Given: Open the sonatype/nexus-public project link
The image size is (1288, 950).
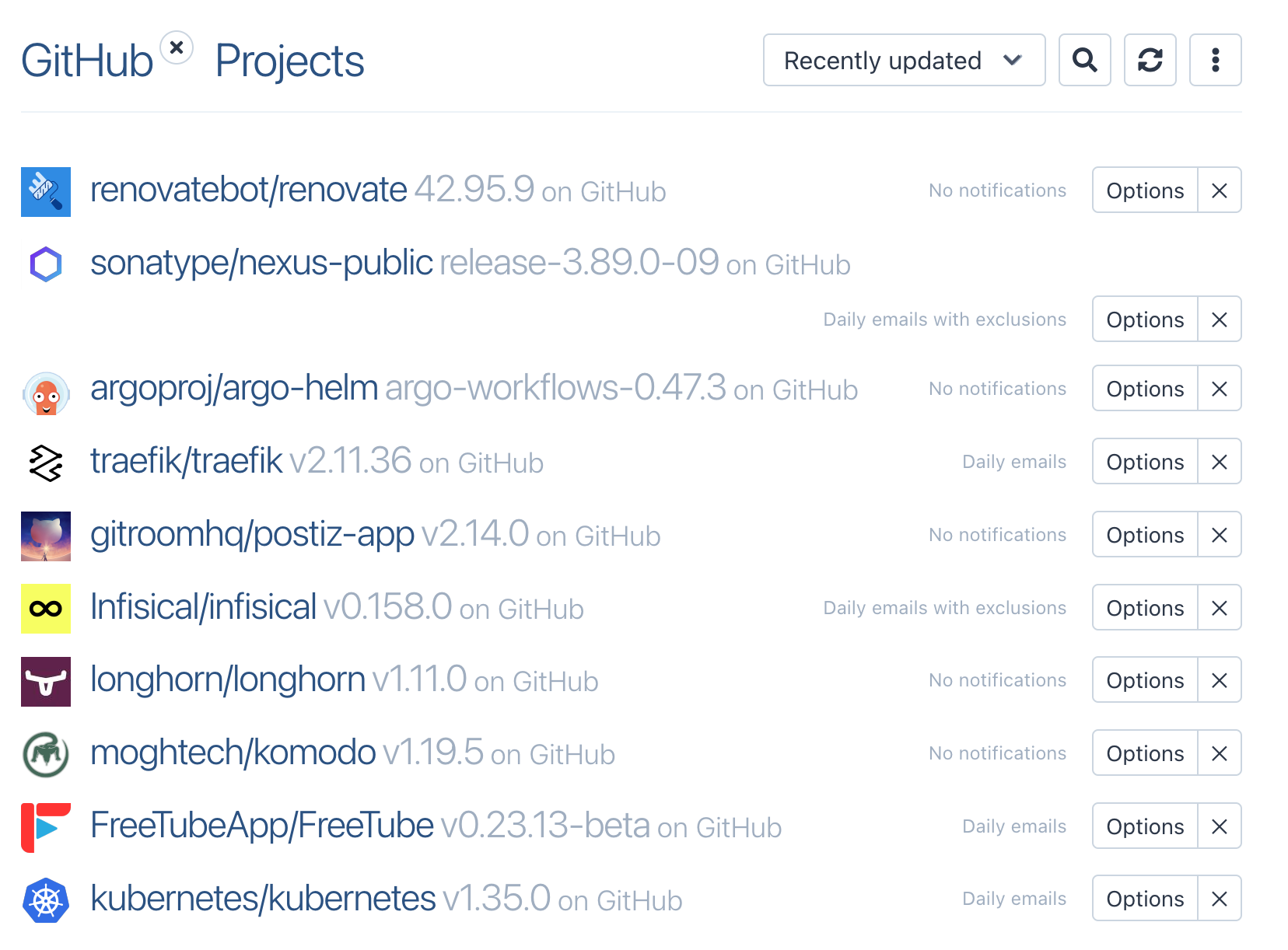Looking at the screenshot, I should coord(261,264).
